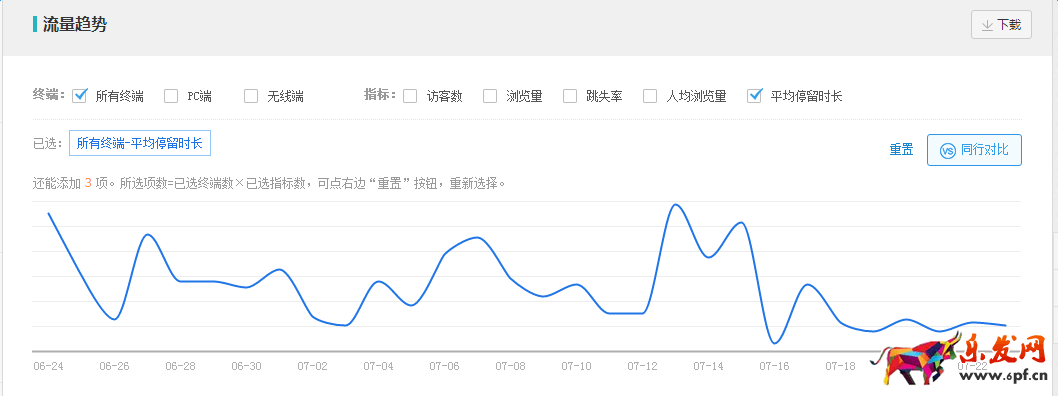Click the chart line peak at 07-13
This screenshot has width=1058, height=396.
coord(675,204)
